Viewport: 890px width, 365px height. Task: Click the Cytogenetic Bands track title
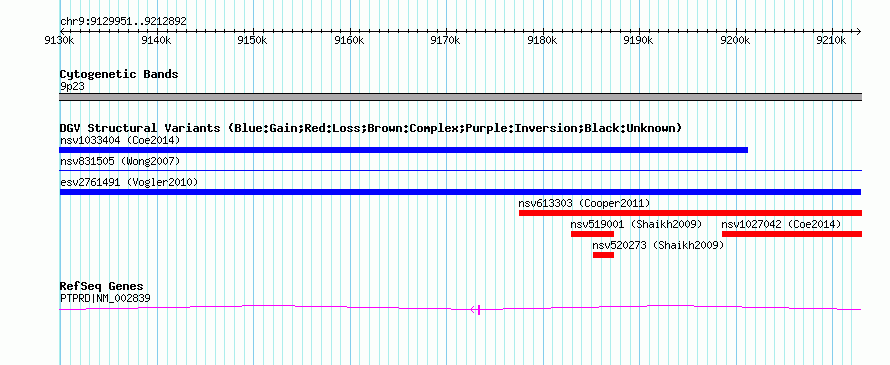[x=119, y=74]
